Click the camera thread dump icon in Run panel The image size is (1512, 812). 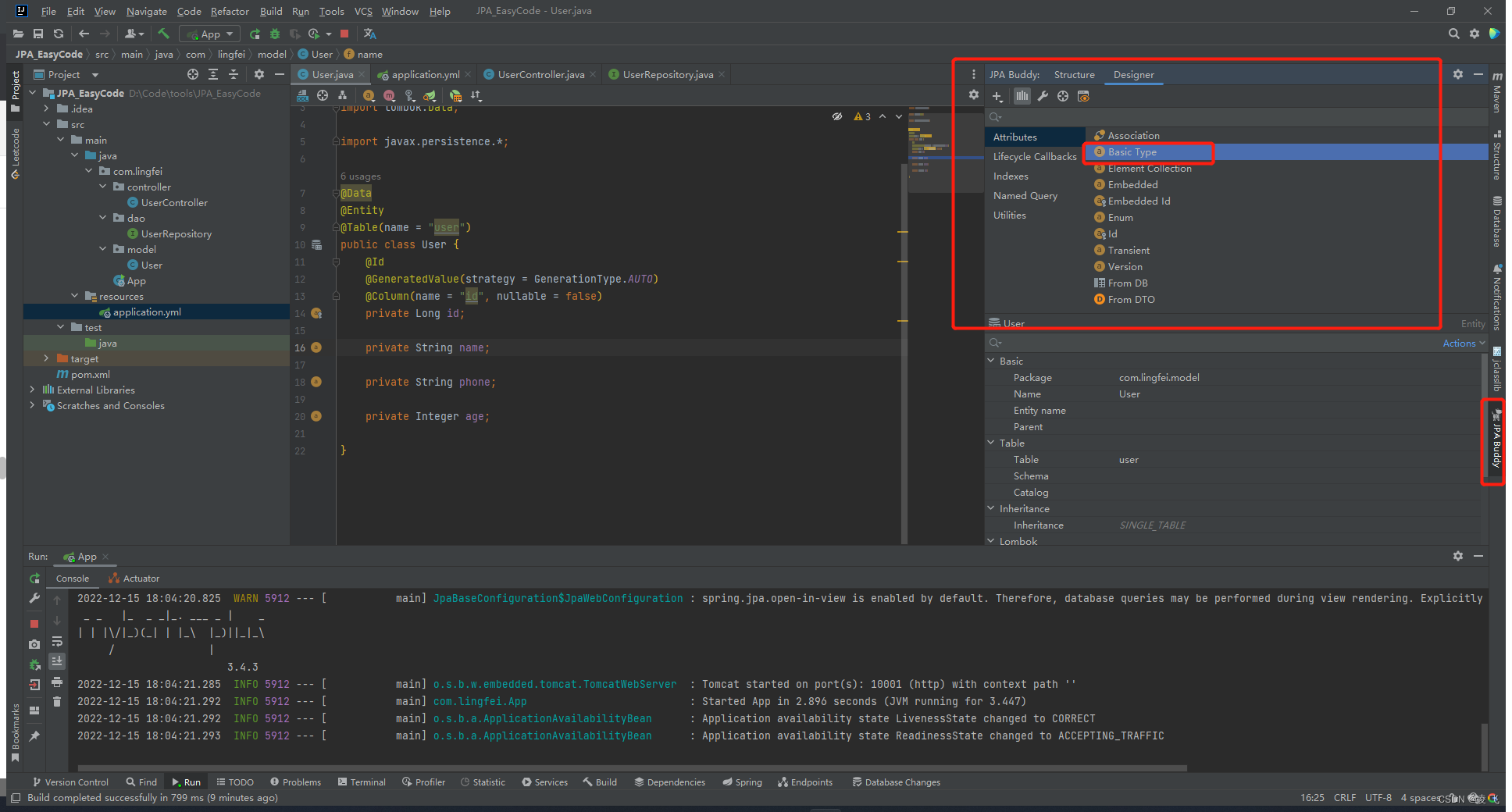click(34, 644)
